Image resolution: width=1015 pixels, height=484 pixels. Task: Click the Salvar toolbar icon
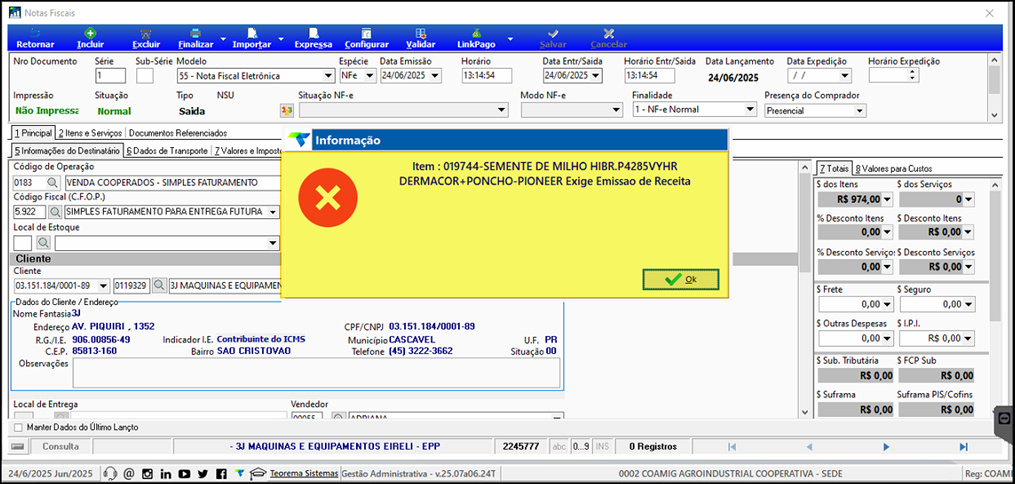click(x=553, y=34)
